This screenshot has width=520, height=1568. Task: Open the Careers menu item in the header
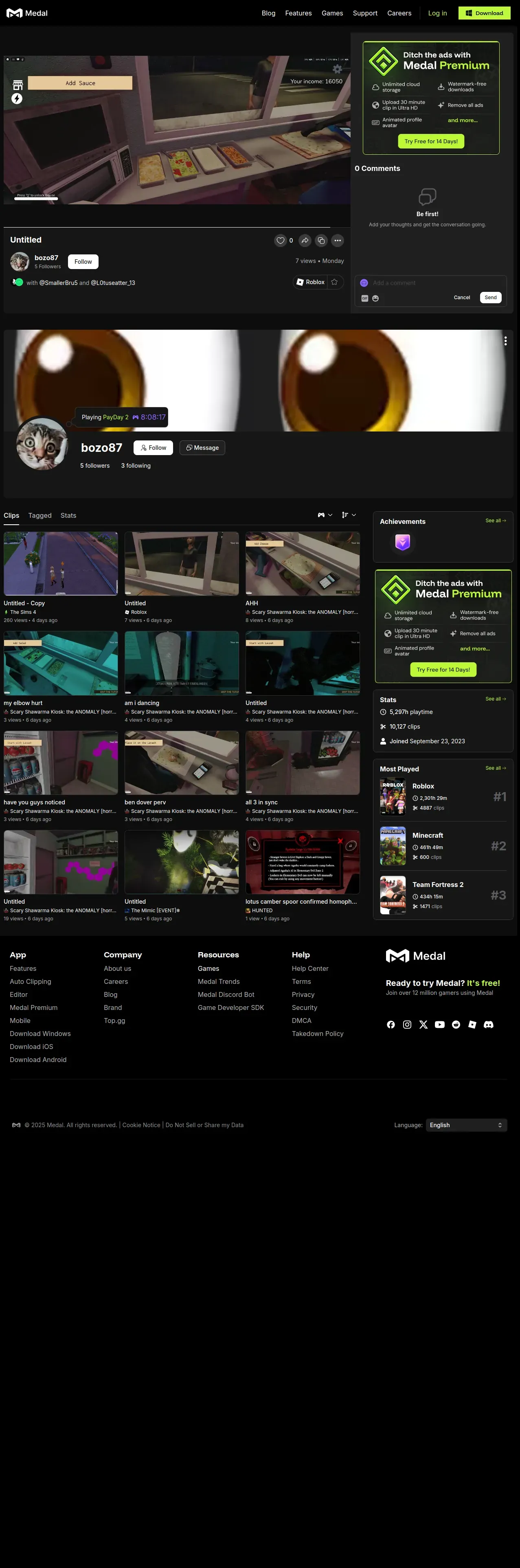[x=399, y=13]
